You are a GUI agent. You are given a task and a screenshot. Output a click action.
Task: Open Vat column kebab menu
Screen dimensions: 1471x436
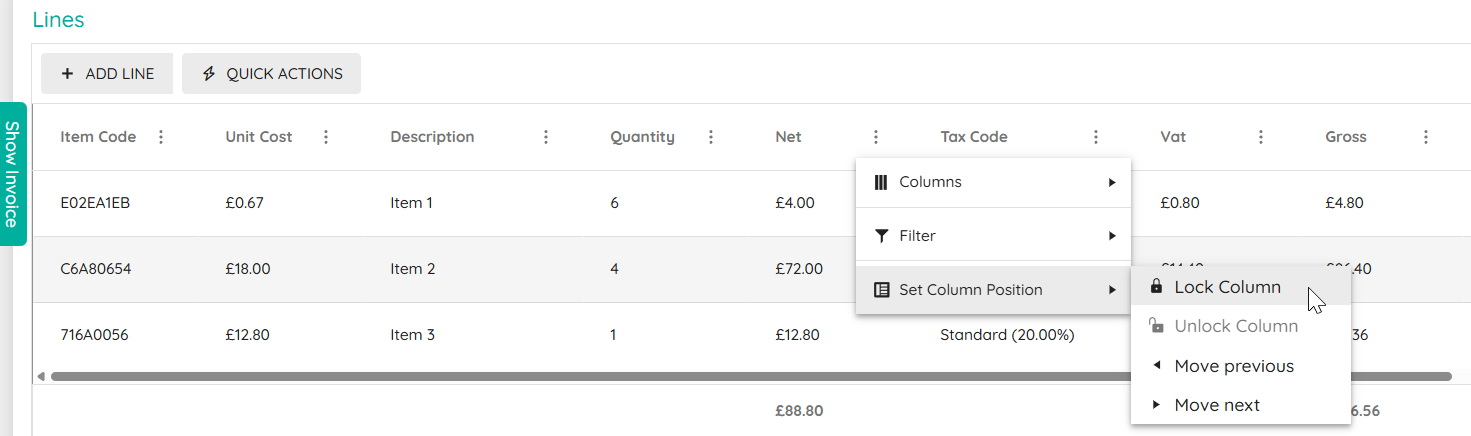pyautogui.click(x=1261, y=137)
